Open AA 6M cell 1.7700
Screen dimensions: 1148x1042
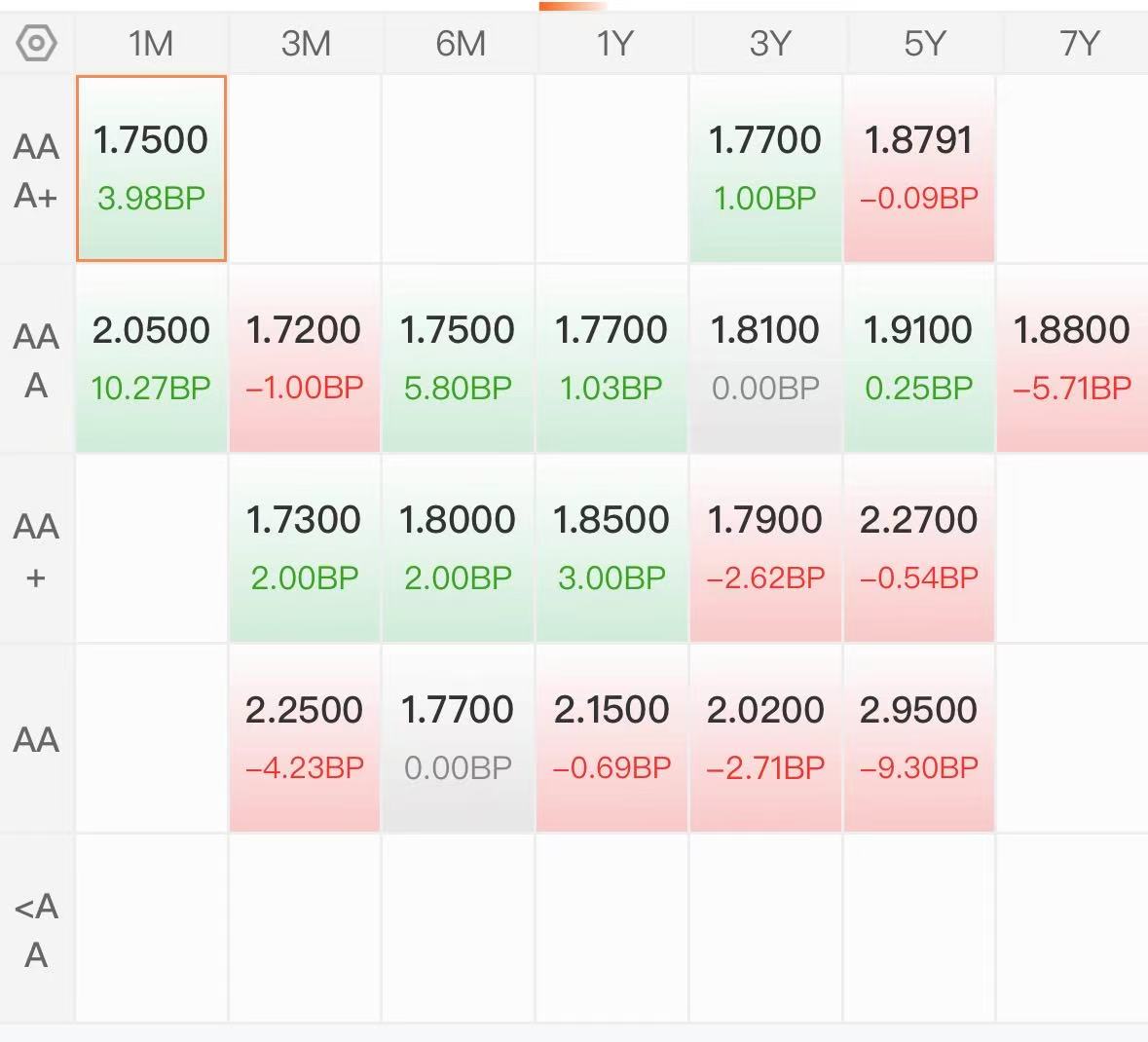pos(459,738)
